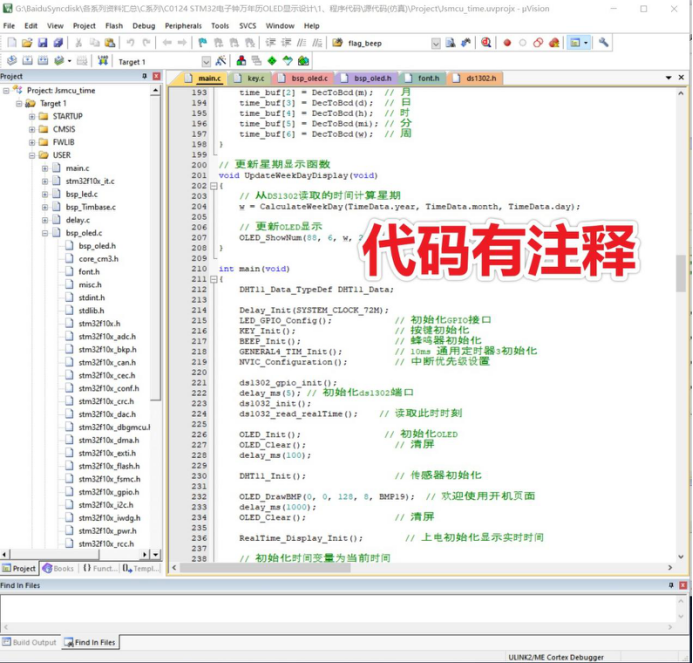Viewport: 693px width, 663px height.
Task: Open batch build dropdown arrow
Action: [69, 61]
